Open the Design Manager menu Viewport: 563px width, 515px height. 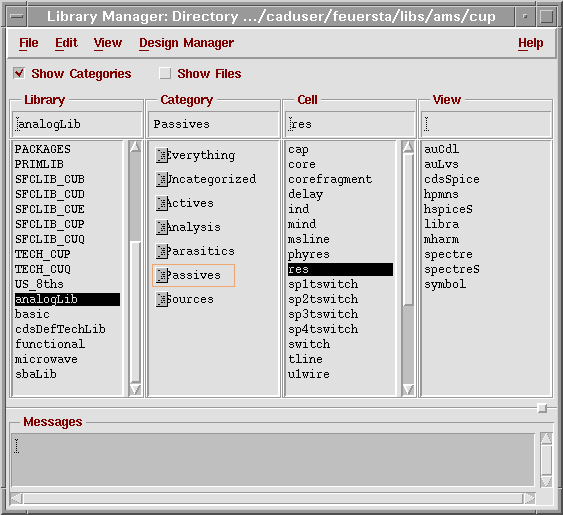[x=186, y=43]
